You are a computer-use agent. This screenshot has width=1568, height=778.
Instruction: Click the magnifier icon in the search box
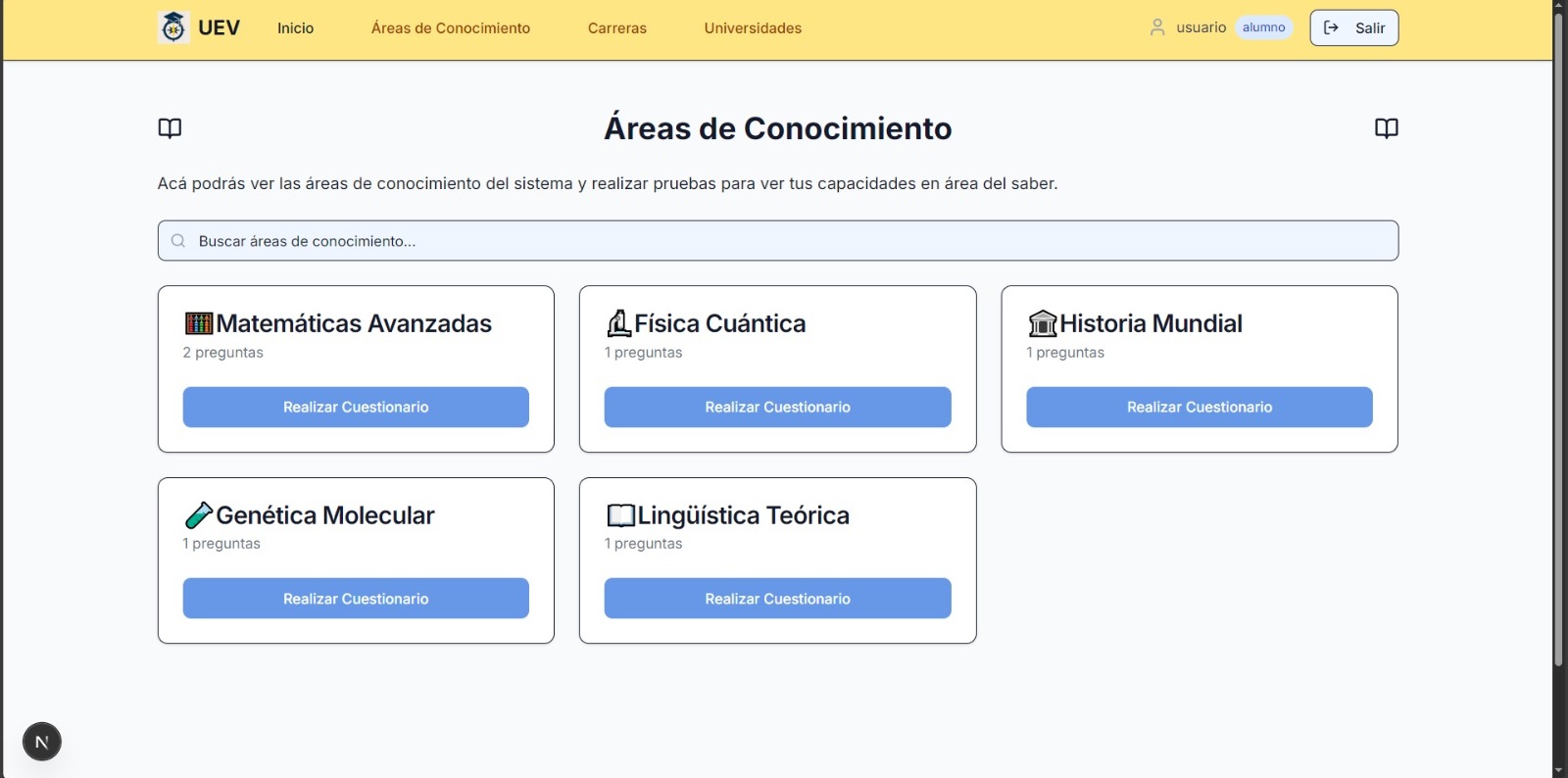coord(178,241)
